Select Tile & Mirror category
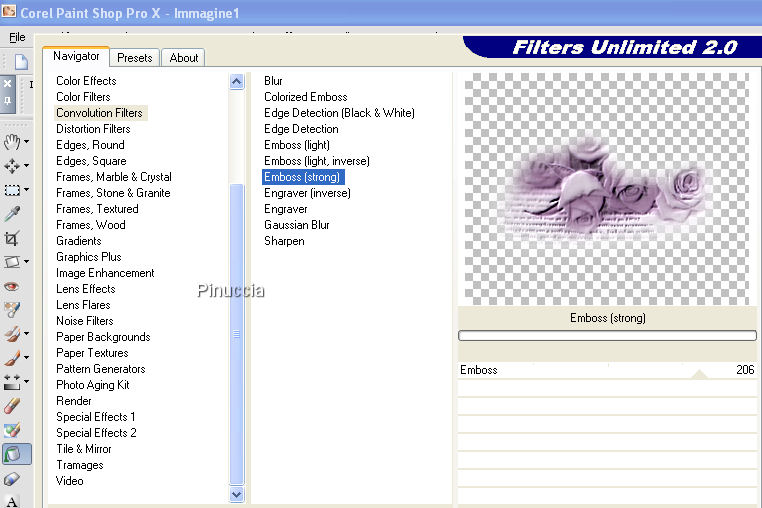762x508 pixels. [x=84, y=449]
